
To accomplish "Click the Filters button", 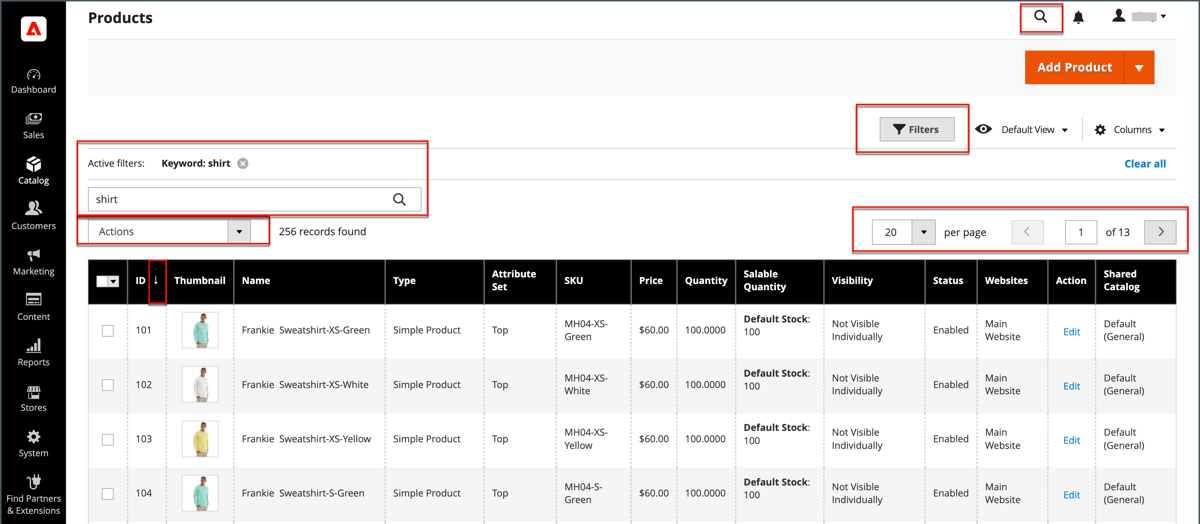I will click(x=917, y=129).
